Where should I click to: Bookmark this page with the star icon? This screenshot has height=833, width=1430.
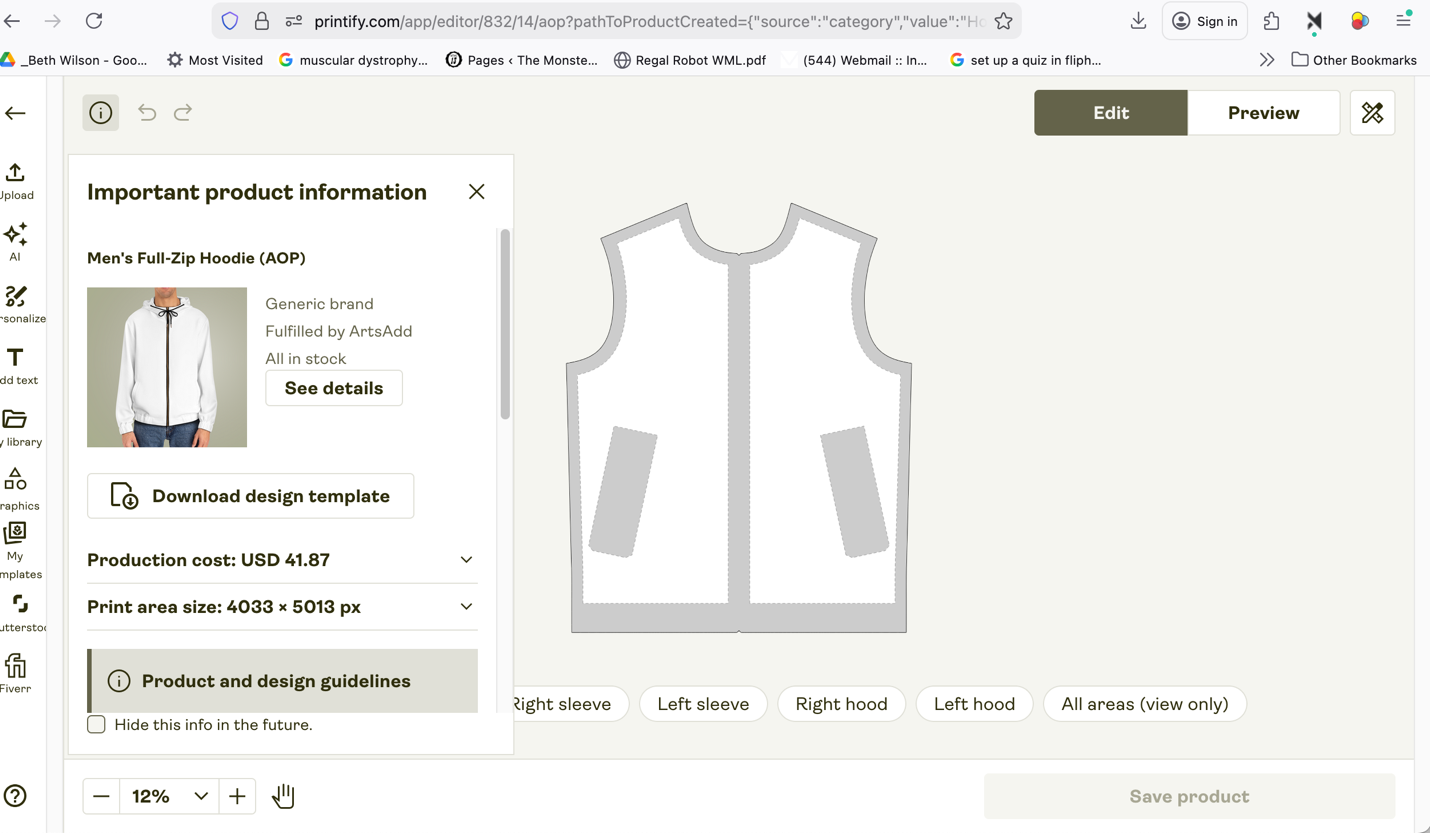click(1003, 21)
